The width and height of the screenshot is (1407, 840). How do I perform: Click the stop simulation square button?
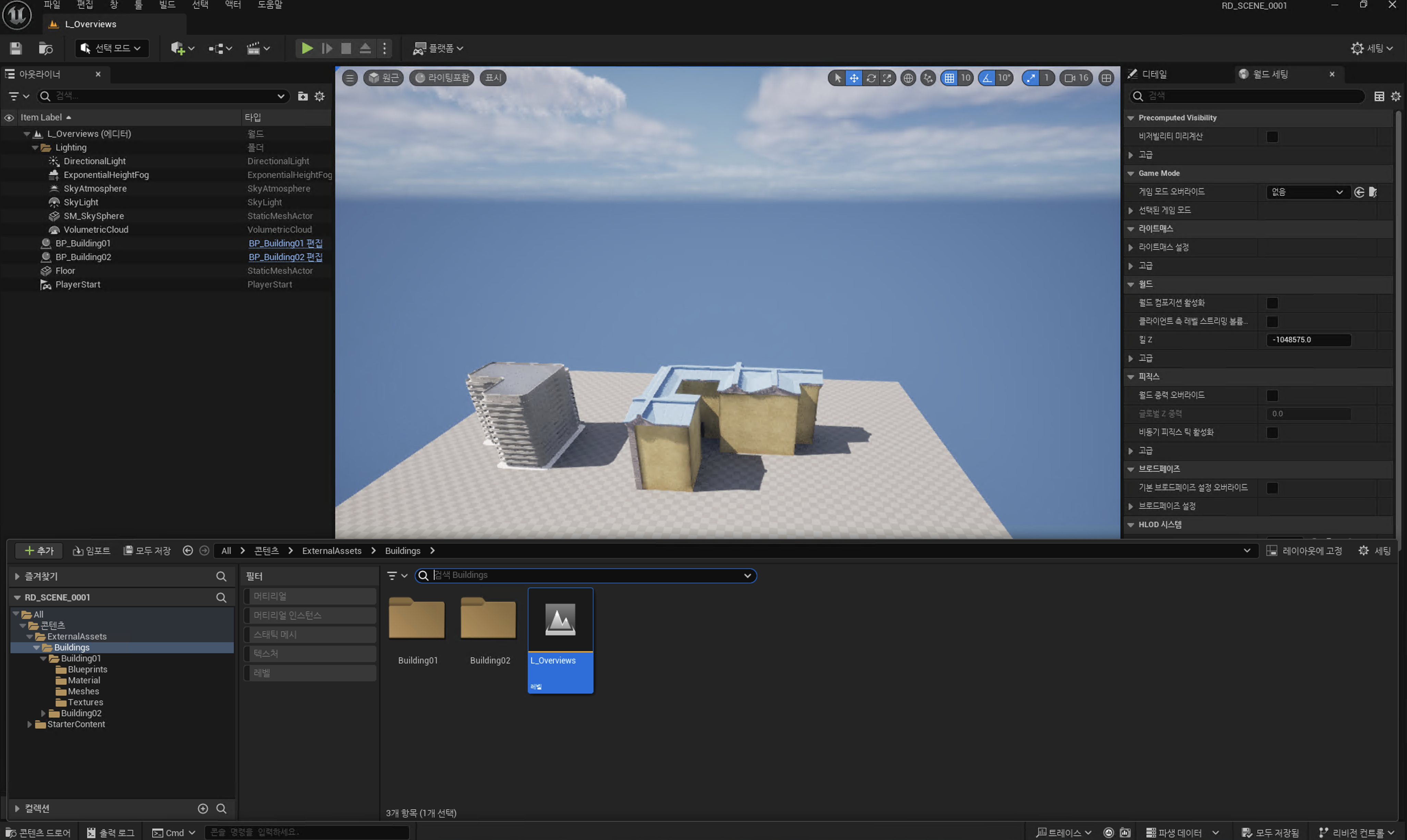pos(346,48)
